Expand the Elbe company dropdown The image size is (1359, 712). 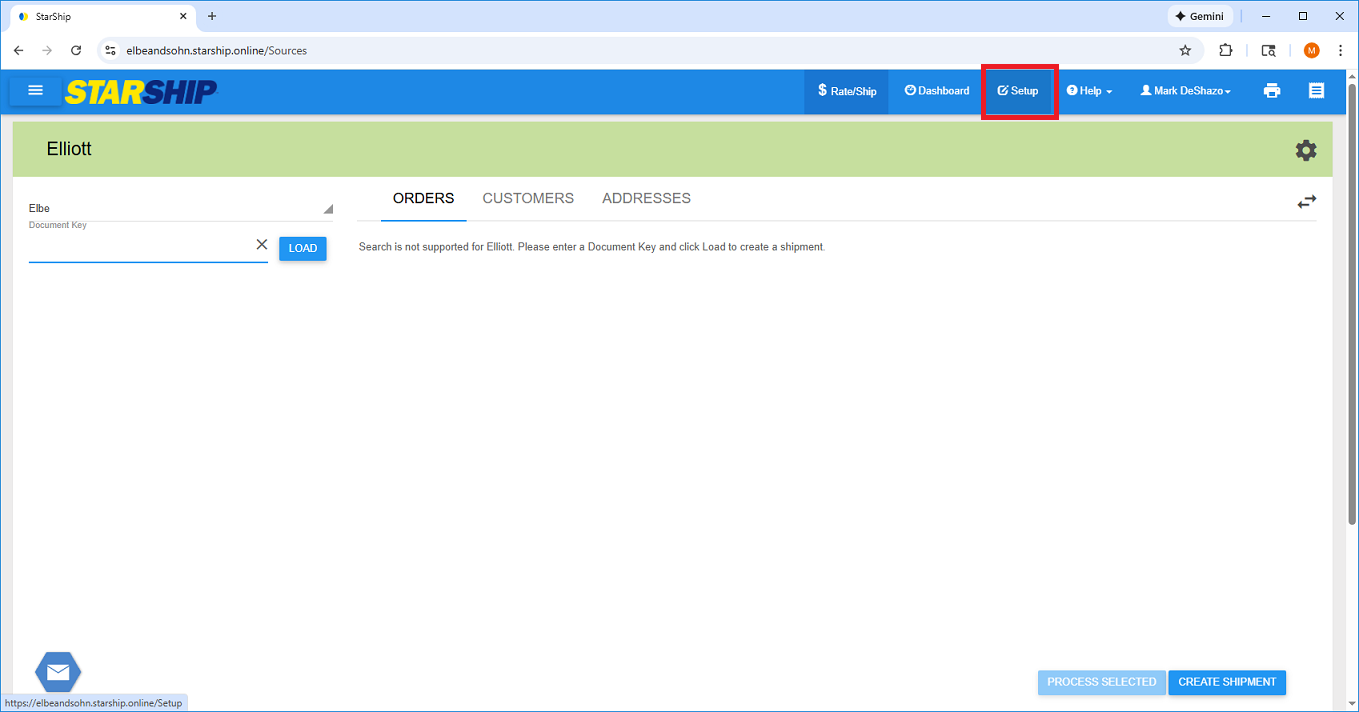pos(180,208)
